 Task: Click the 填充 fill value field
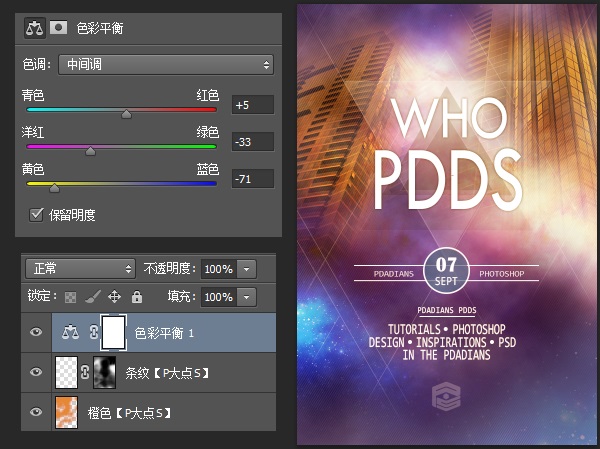[219, 297]
